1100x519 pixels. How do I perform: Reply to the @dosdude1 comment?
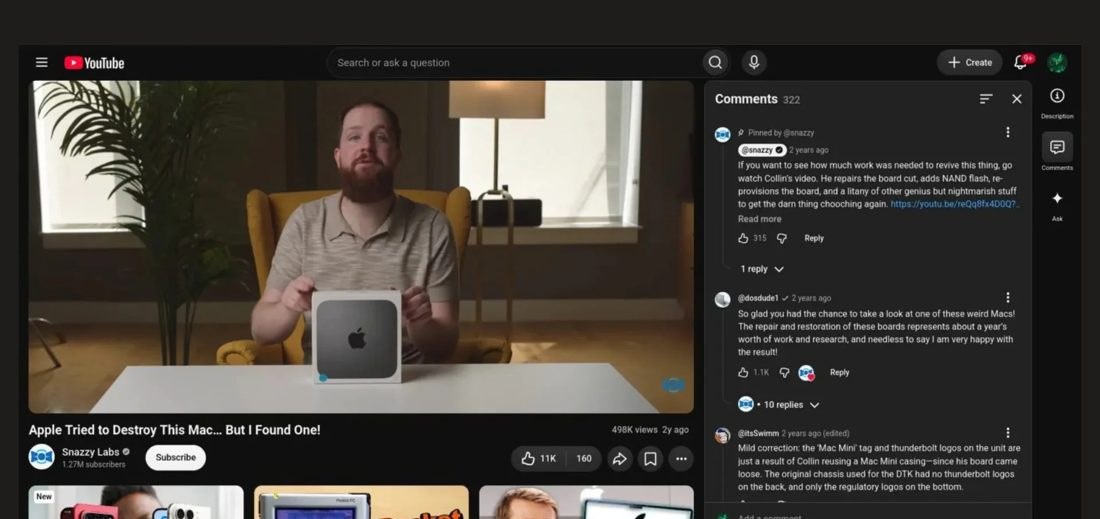[x=839, y=372]
